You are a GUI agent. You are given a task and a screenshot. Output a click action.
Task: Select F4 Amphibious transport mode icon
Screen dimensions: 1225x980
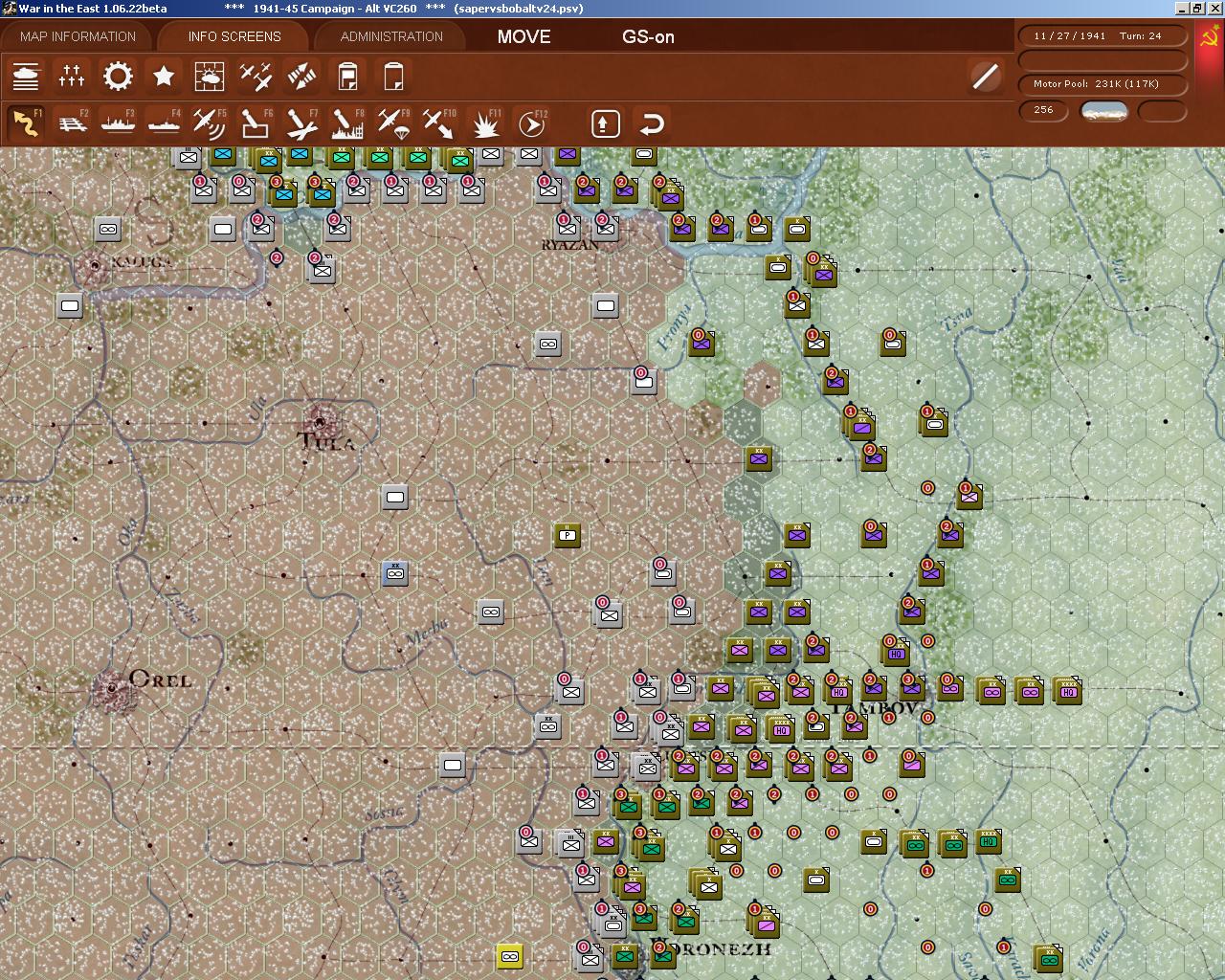pyautogui.click(x=164, y=123)
